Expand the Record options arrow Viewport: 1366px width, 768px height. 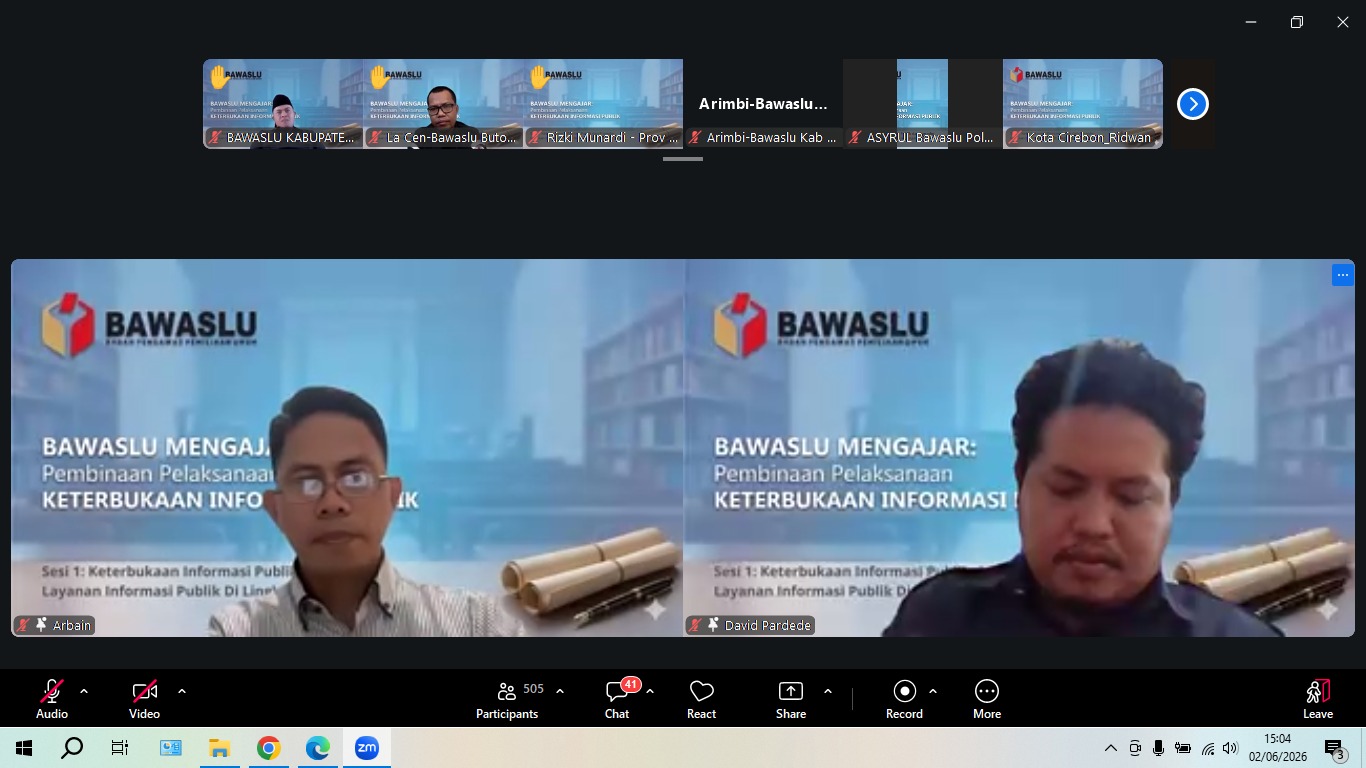(933, 691)
